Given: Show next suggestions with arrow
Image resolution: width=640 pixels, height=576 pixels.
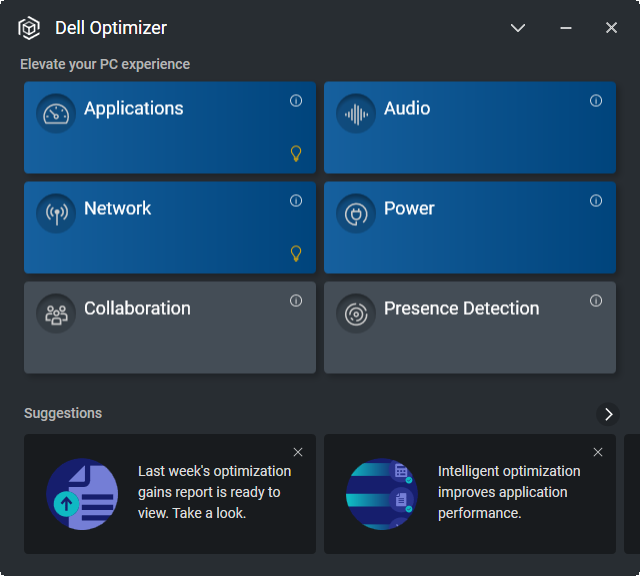Looking at the screenshot, I should 608,414.
